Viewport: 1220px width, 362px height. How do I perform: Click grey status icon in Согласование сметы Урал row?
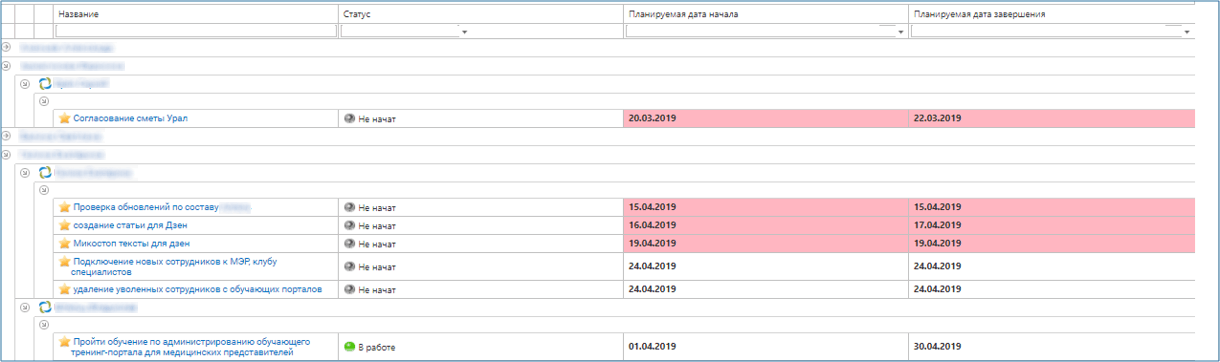[349, 118]
